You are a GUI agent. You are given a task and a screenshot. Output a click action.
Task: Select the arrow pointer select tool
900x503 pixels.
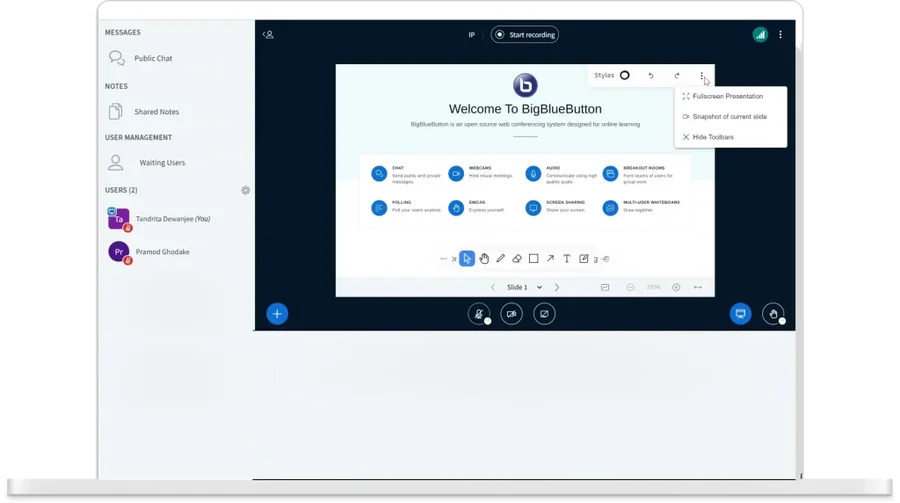(467, 259)
